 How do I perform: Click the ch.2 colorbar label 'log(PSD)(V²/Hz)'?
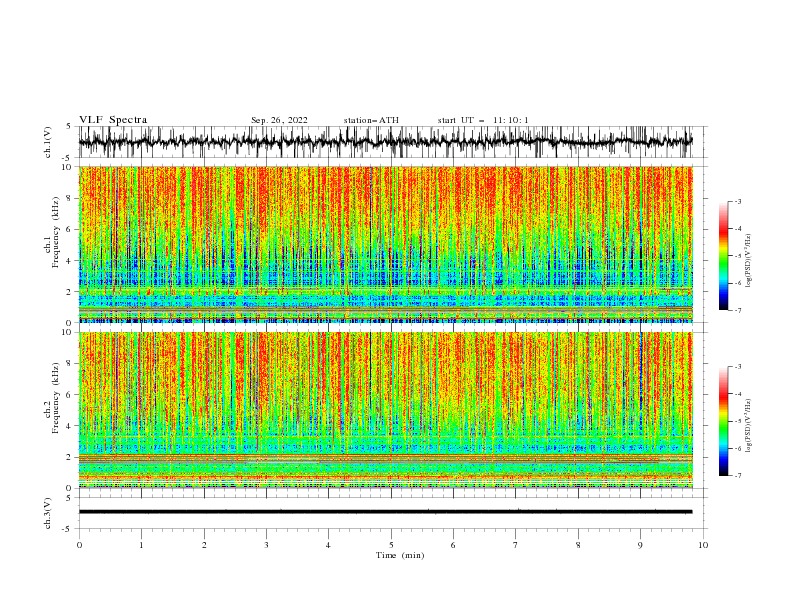pyautogui.click(x=749, y=426)
